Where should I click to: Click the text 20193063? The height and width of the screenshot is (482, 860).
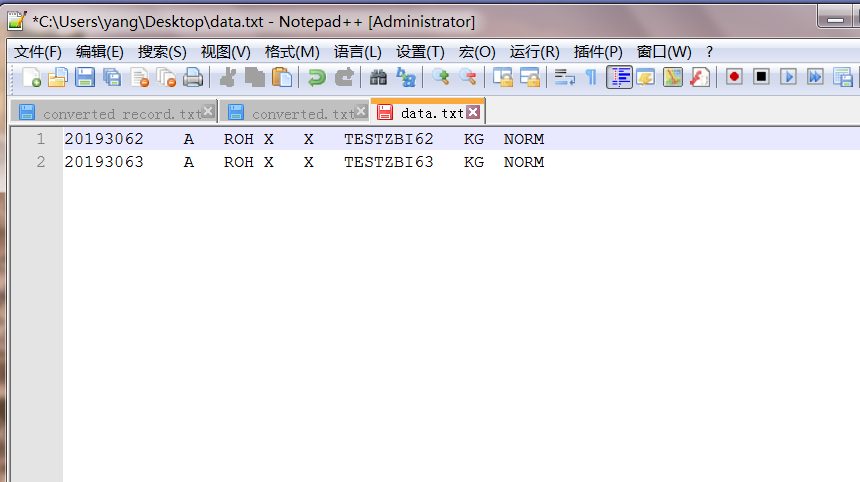(104, 162)
